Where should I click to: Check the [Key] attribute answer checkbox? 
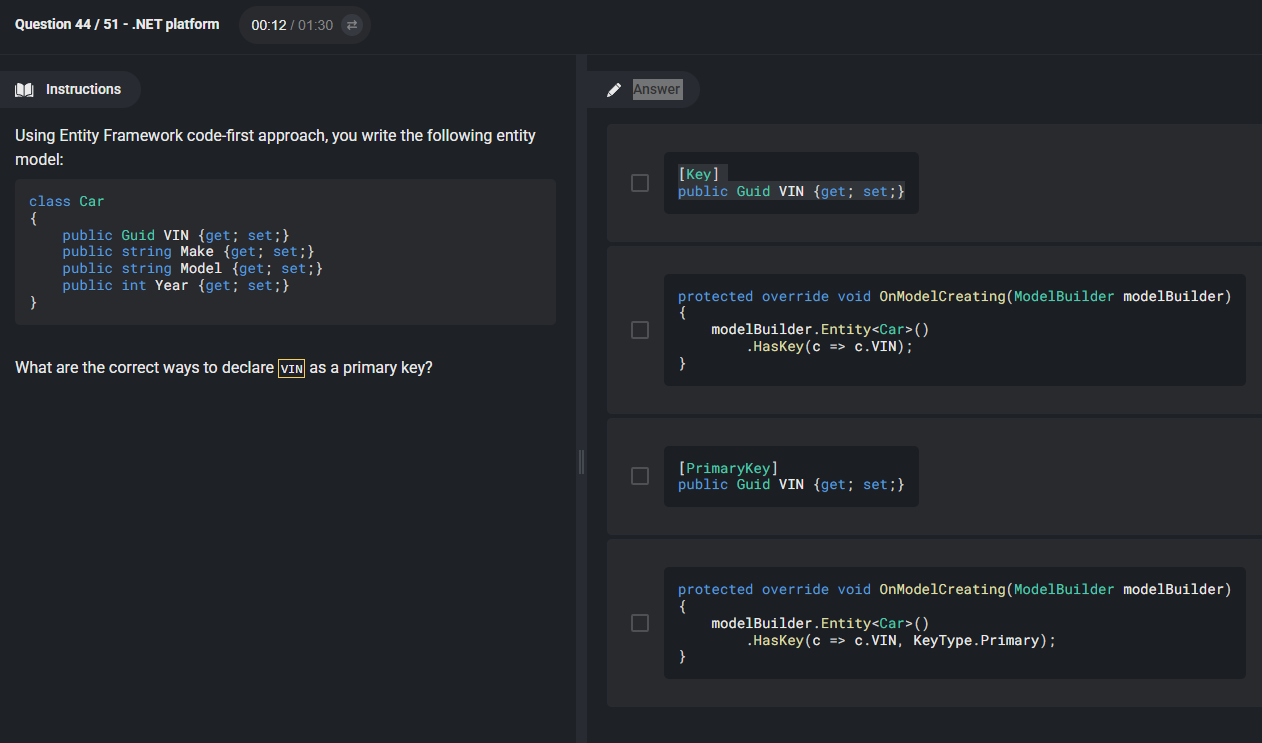tap(640, 183)
